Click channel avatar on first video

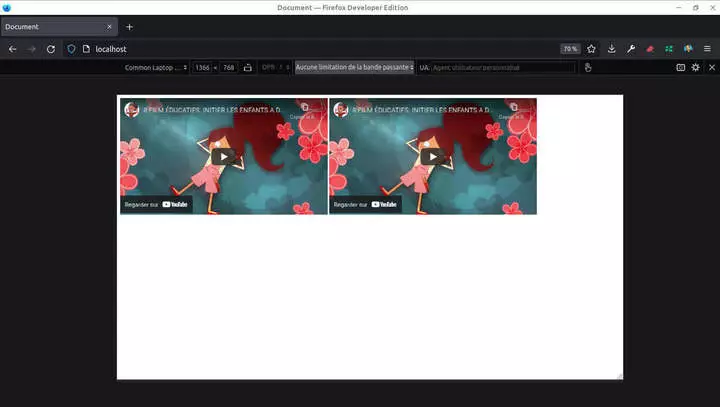[131, 110]
